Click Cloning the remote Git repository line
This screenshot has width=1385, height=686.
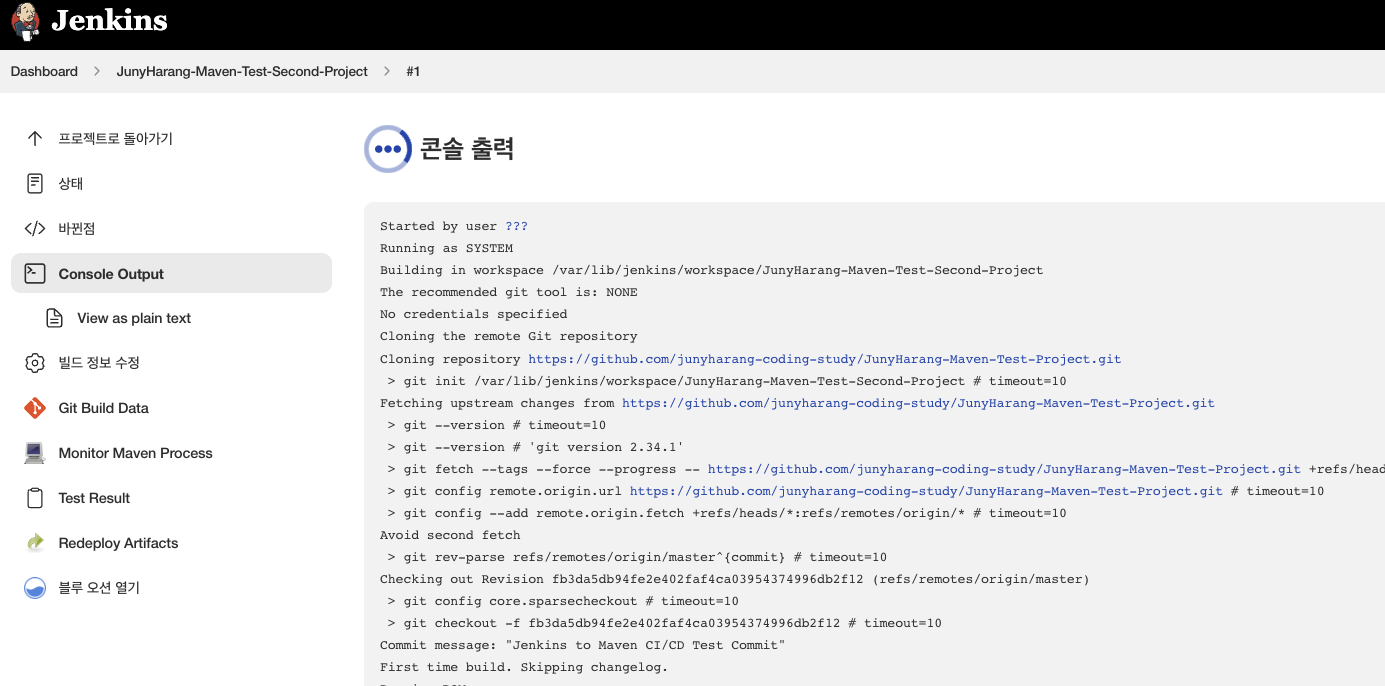(508, 336)
